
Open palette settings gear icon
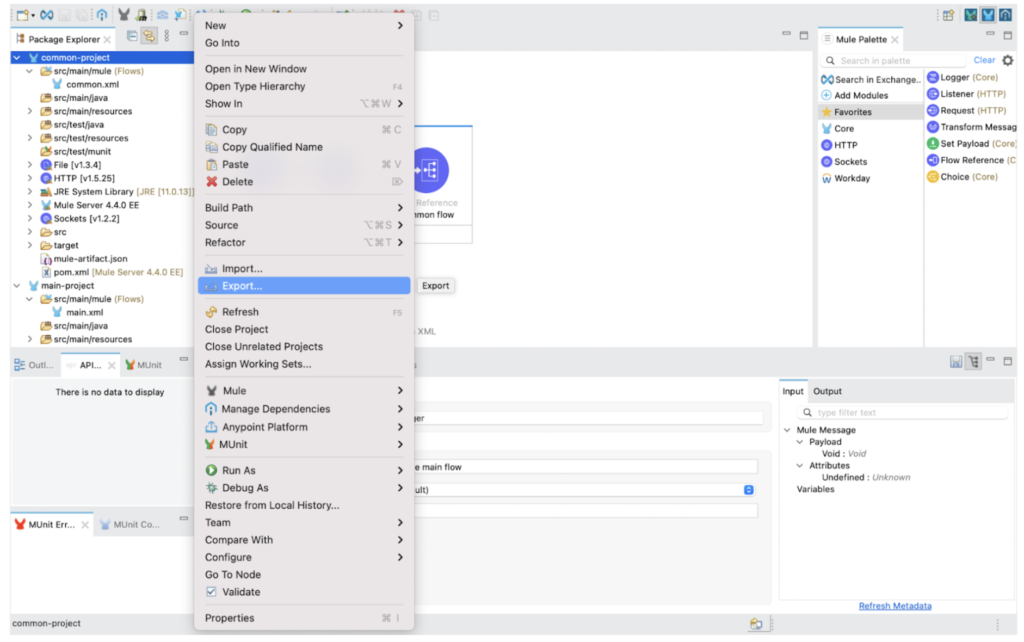pos(1007,61)
